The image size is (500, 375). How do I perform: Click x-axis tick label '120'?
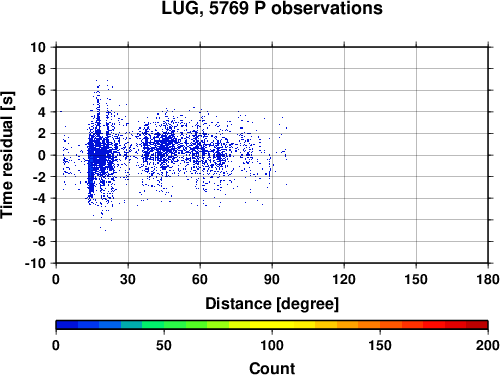point(344,279)
